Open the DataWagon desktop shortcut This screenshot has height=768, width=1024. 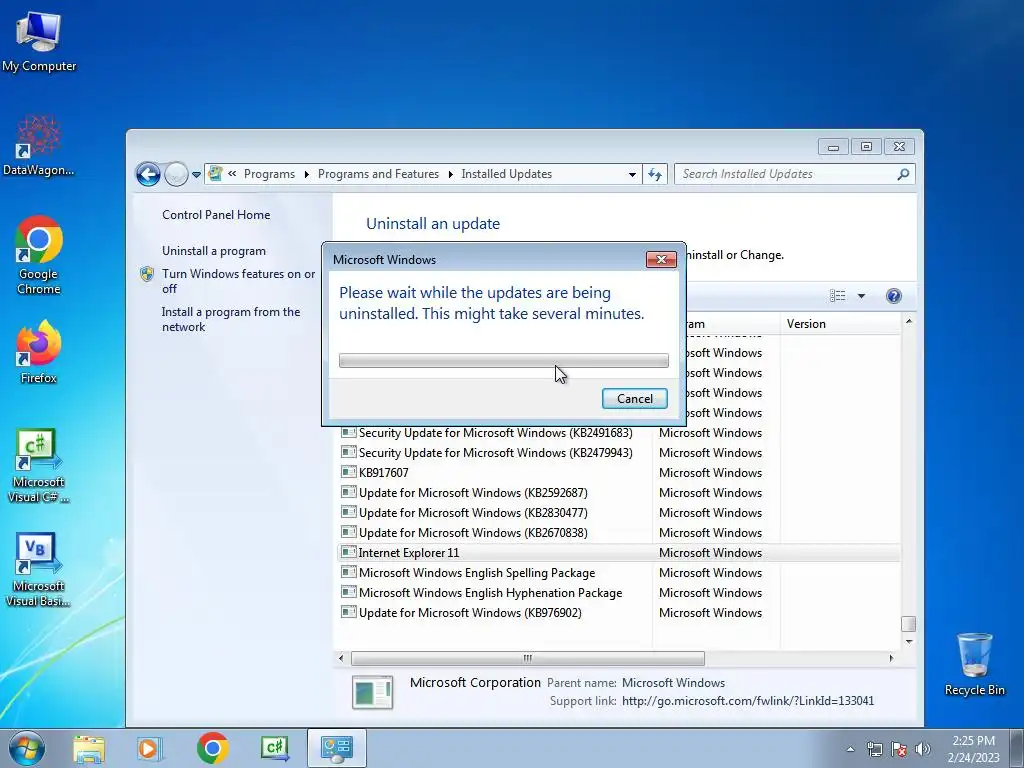coord(39,146)
